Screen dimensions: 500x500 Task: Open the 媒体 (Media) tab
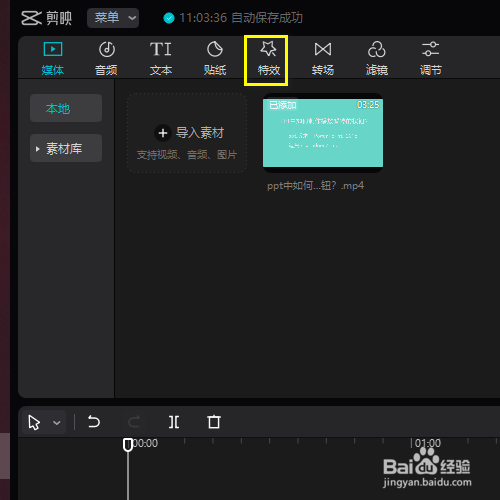[53, 58]
